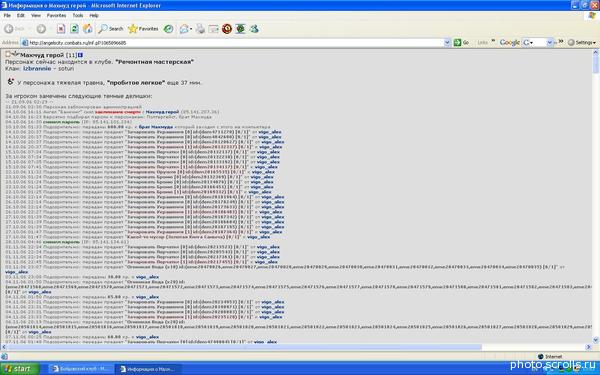
Task: Open the Брат Махмуда player link
Action: click(x=156, y=127)
